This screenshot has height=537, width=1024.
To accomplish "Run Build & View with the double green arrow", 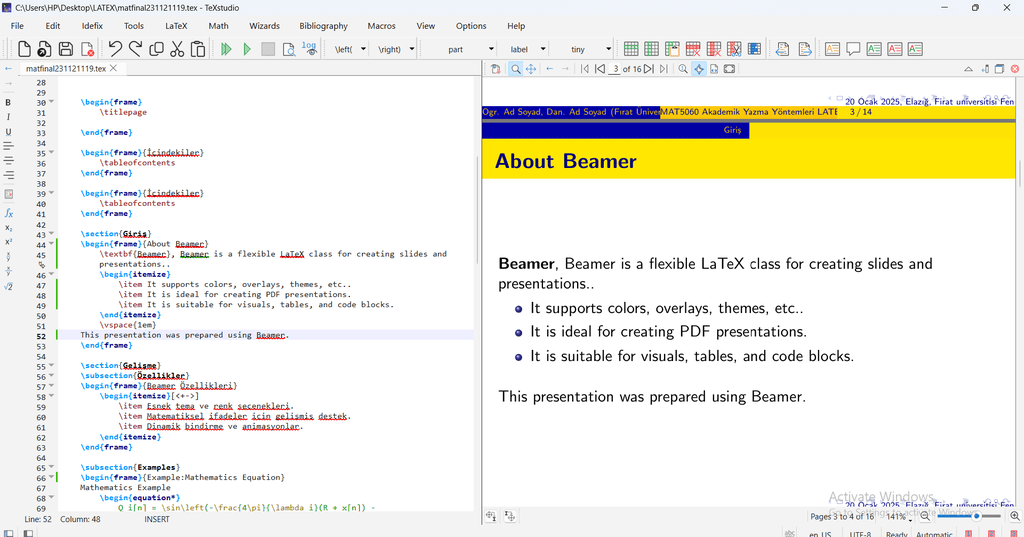I will pyautogui.click(x=227, y=49).
